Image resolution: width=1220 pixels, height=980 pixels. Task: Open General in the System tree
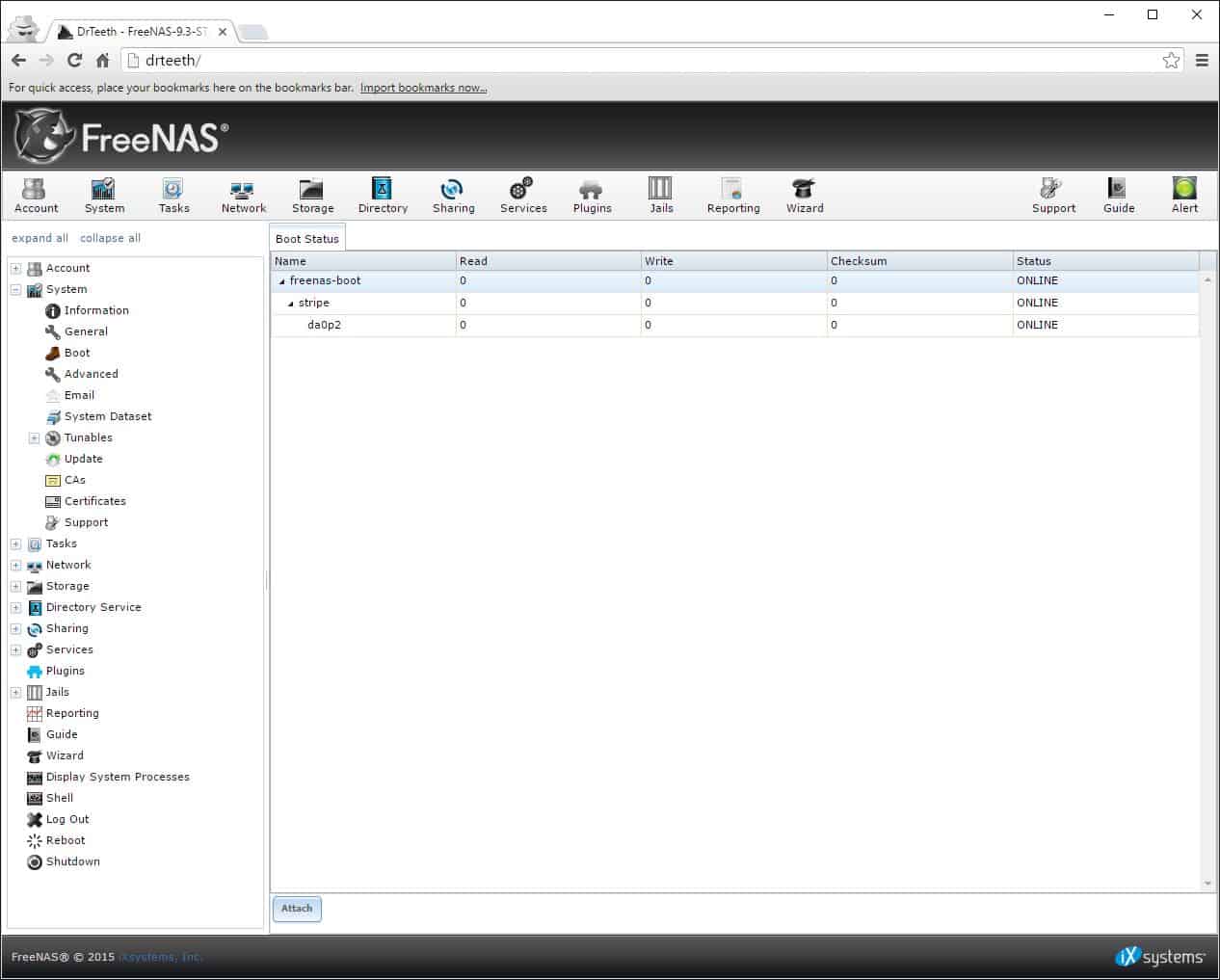[76, 331]
